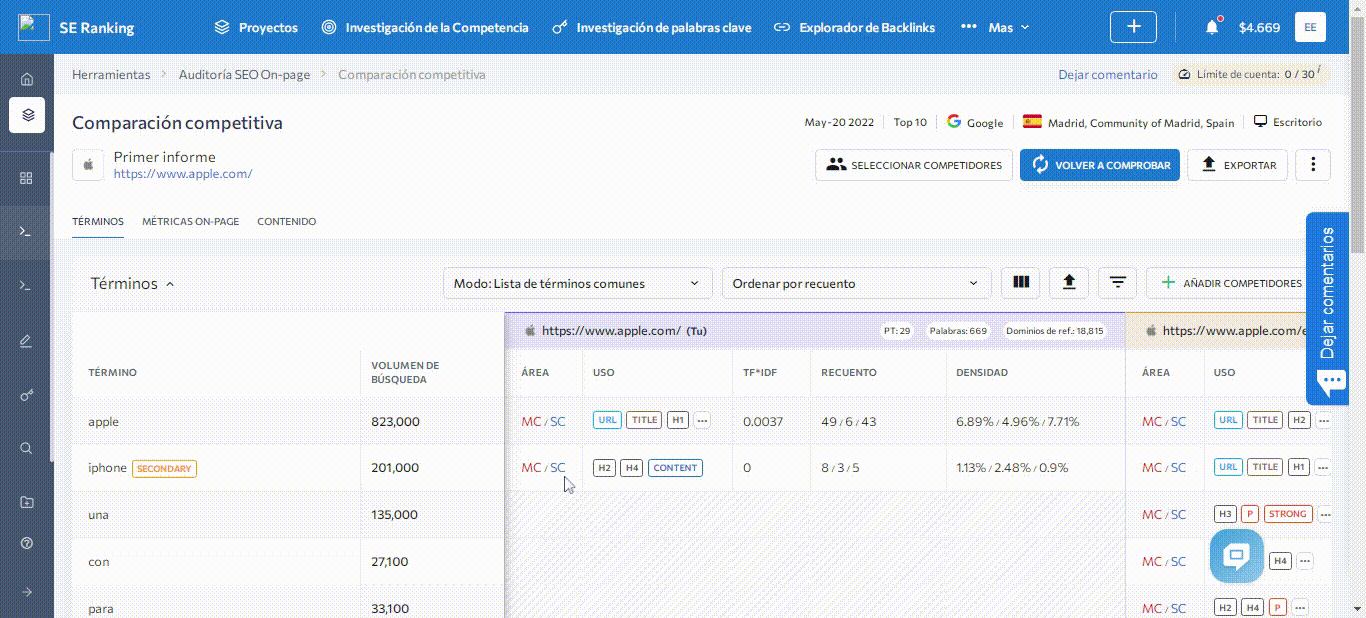Image resolution: width=1366 pixels, height=618 pixels.
Task: Click Auditoría SEO On-page breadcrumb
Action: click(x=244, y=75)
